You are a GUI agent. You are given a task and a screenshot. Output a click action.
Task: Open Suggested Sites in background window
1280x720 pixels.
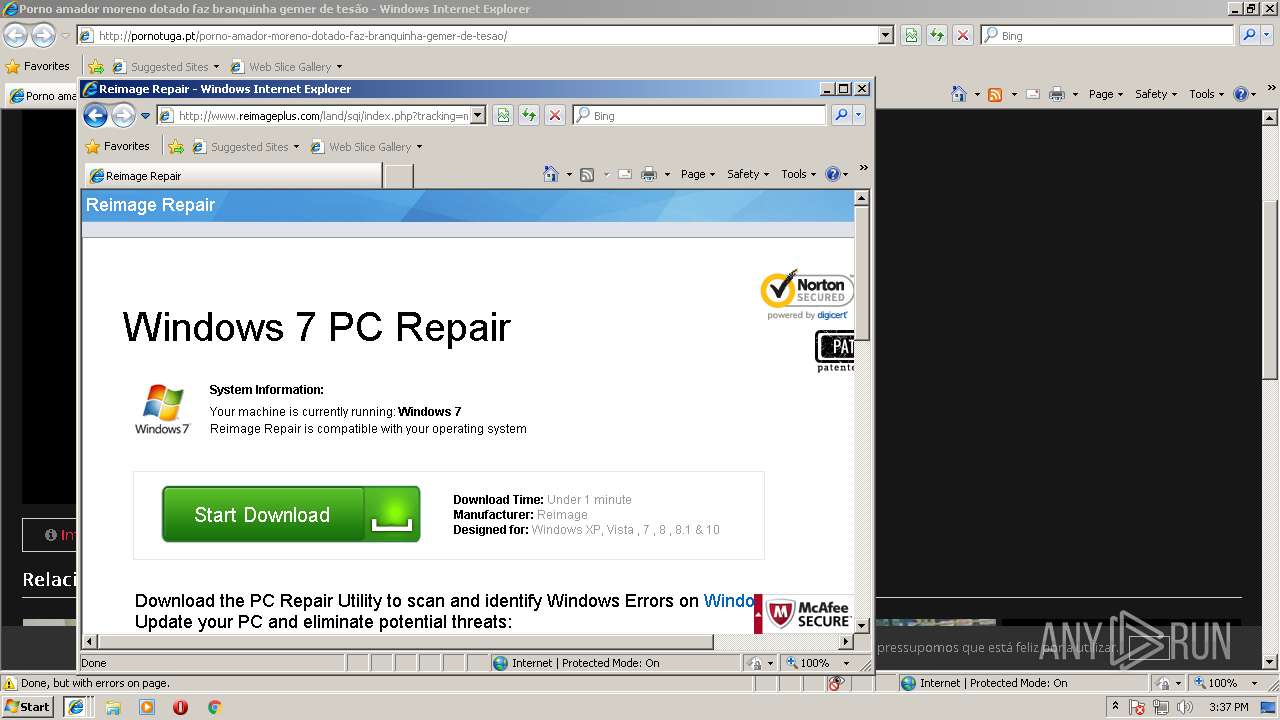(x=166, y=67)
